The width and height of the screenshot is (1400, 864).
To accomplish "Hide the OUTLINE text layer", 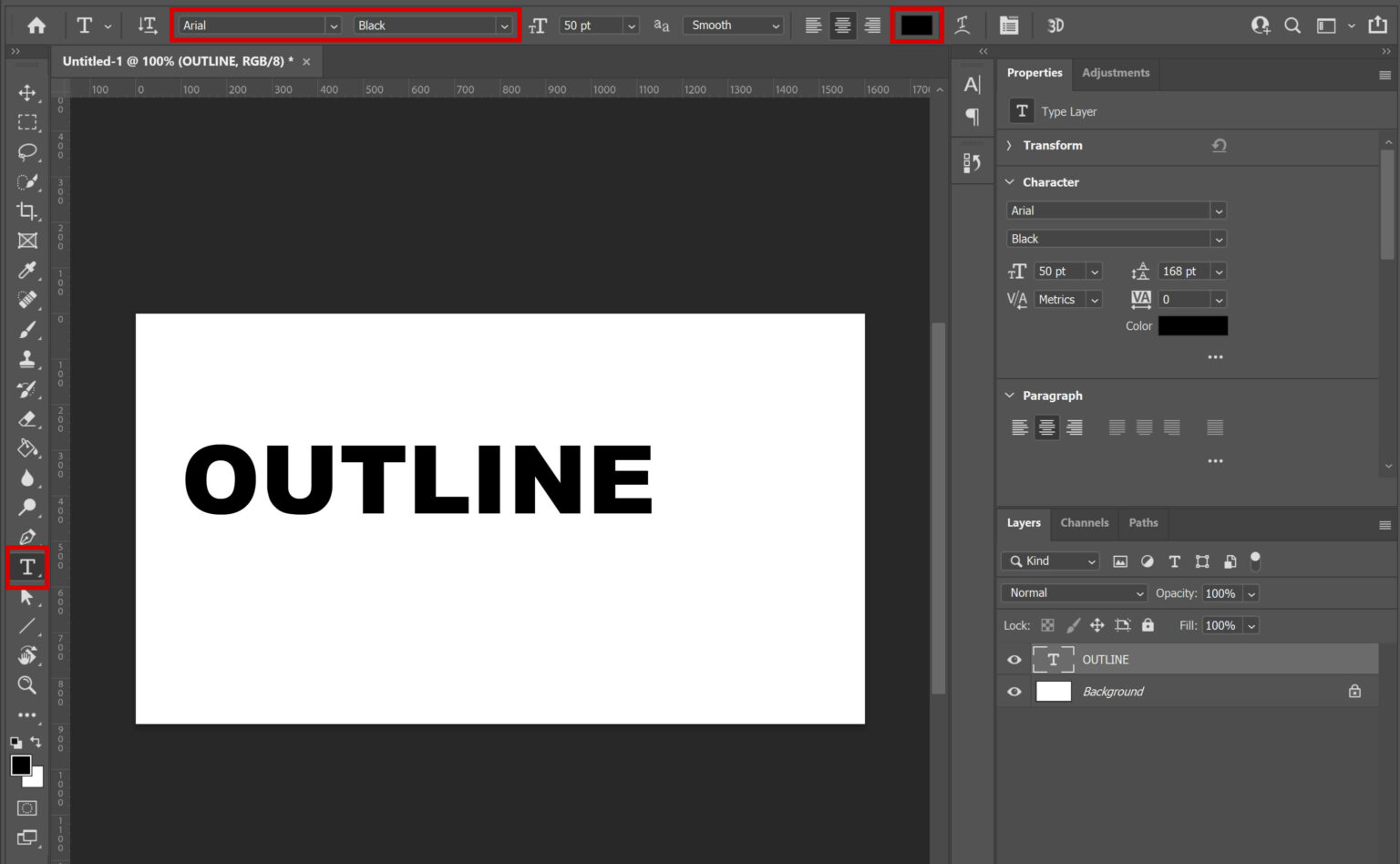I will tap(1014, 659).
